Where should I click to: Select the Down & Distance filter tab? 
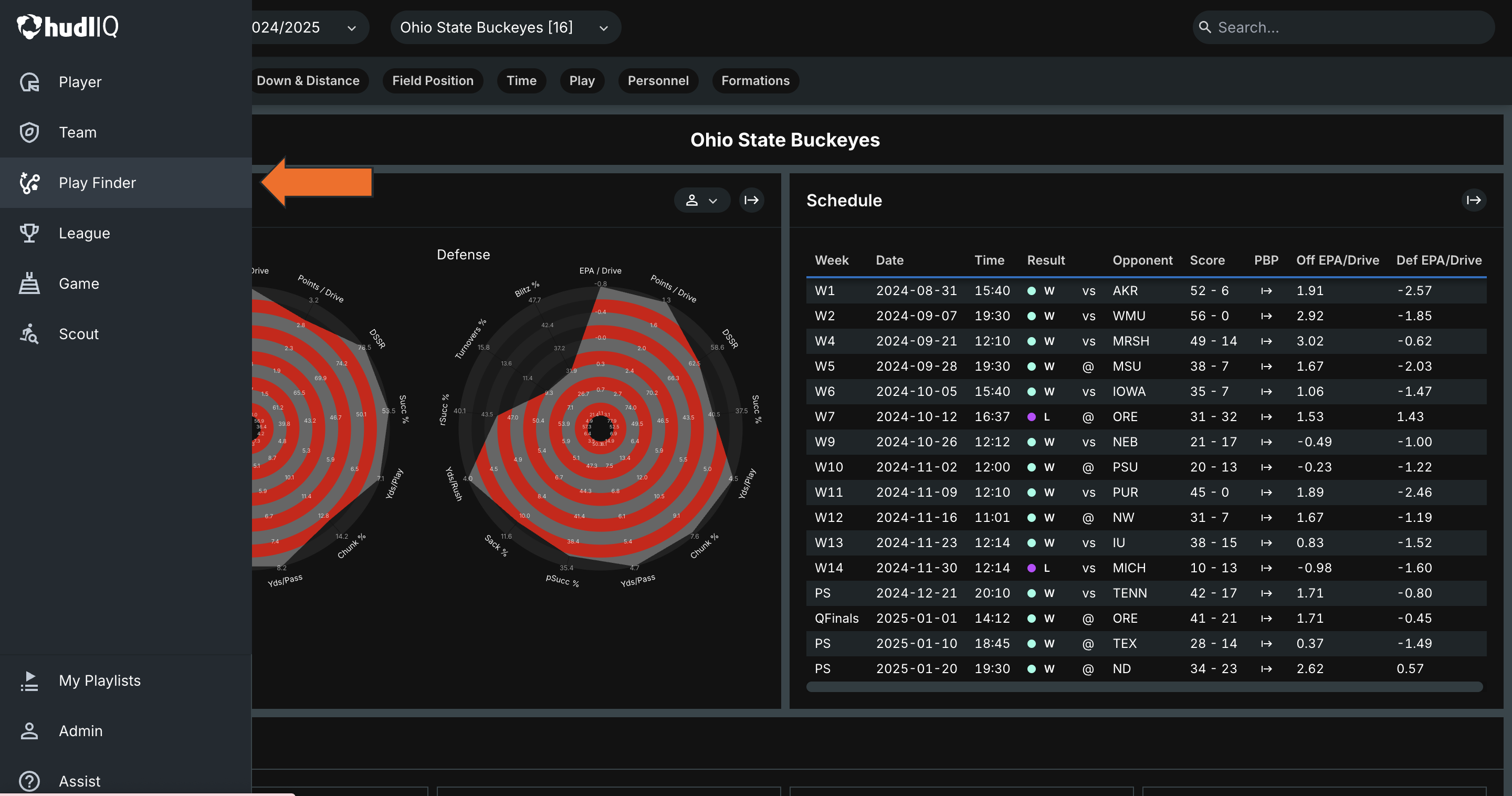click(x=308, y=81)
